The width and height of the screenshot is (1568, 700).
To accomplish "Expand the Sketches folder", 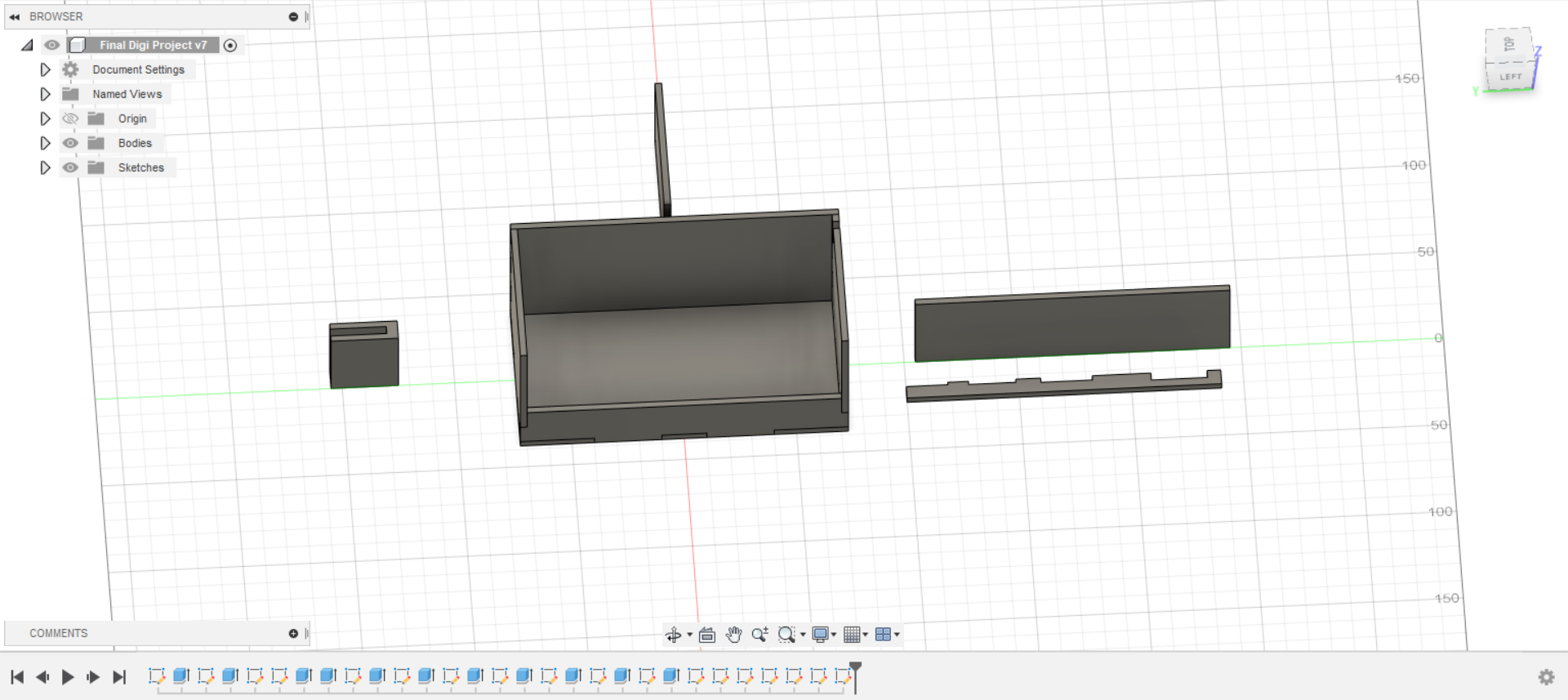I will [x=45, y=167].
